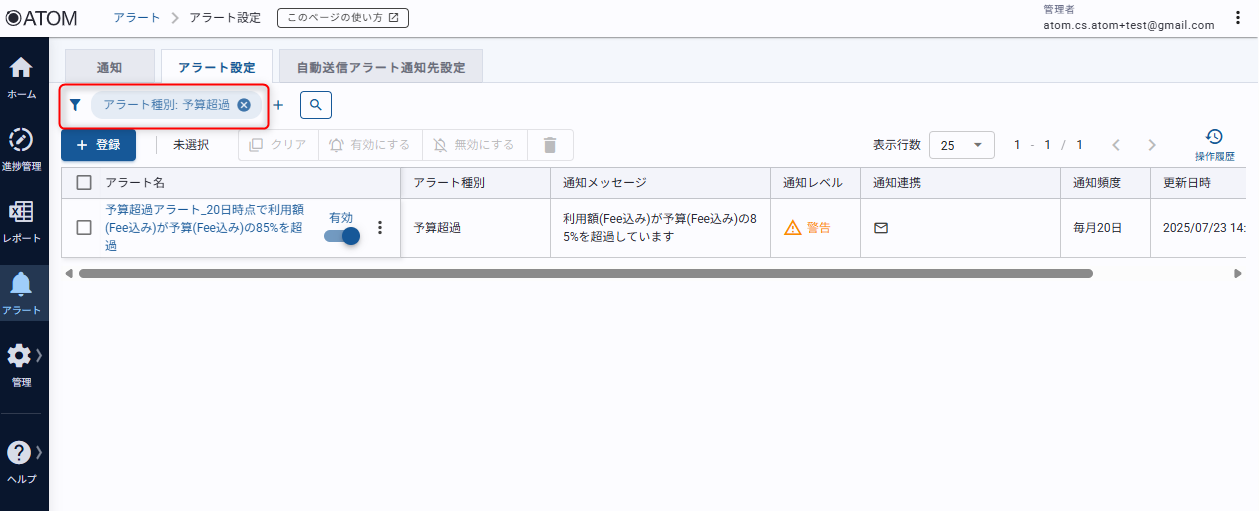
Task: Switch to the 通知 tab
Action: tap(109, 67)
